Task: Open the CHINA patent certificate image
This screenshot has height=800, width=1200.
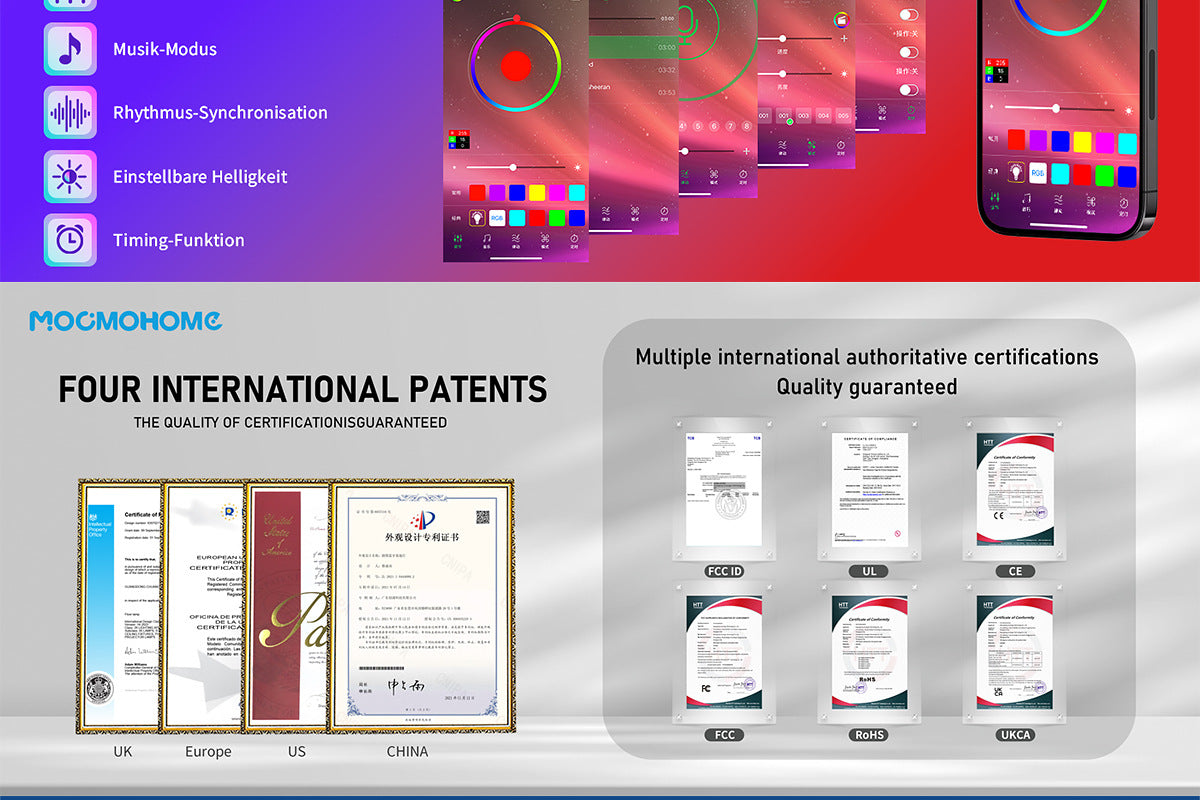Action: click(x=421, y=609)
